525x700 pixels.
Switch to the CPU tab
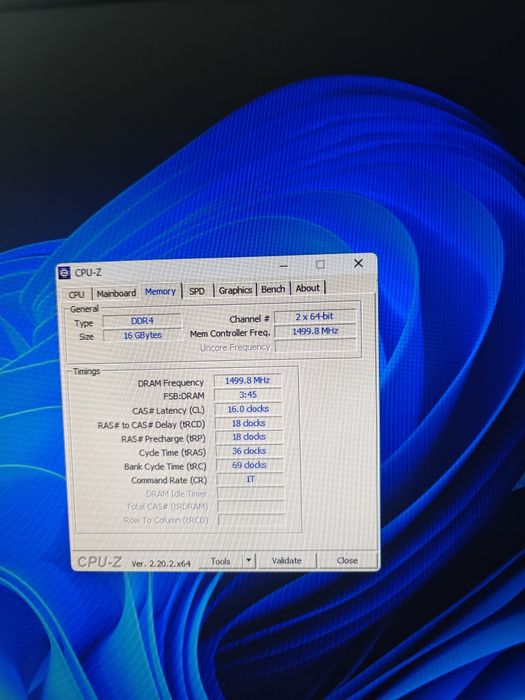tap(77, 294)
